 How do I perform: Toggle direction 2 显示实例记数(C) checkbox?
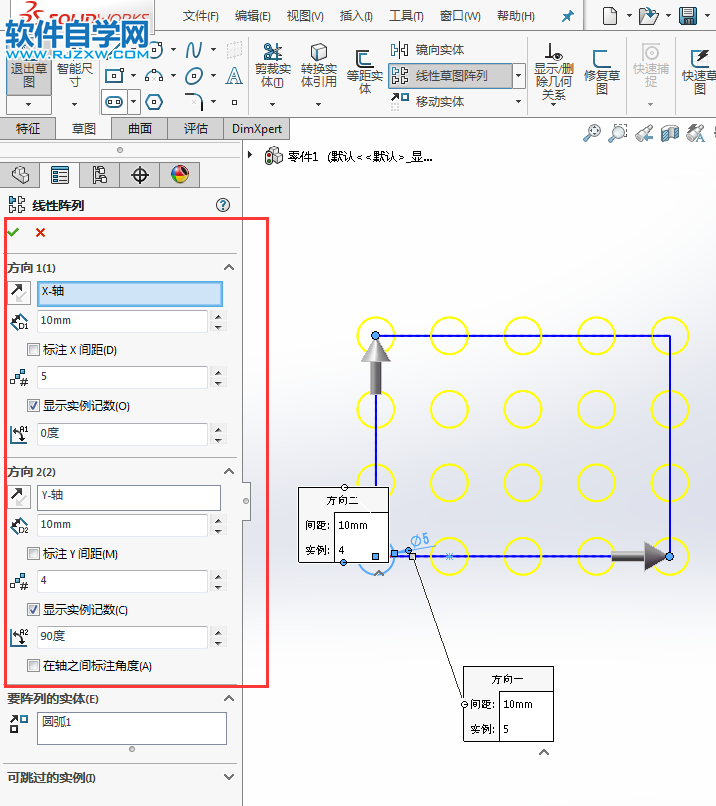coord(33,610)
